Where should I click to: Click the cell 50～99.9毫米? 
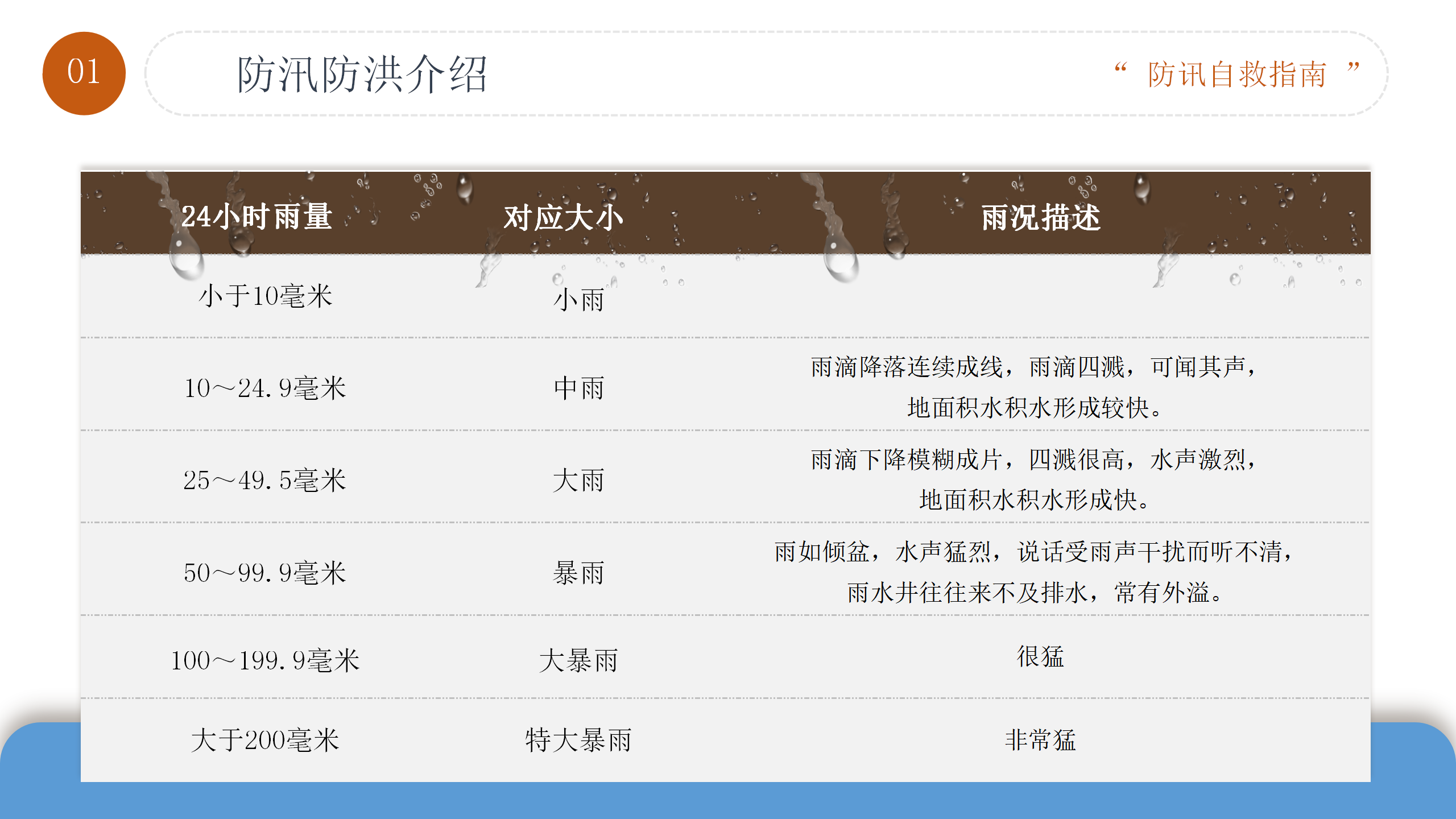point(265,573)
